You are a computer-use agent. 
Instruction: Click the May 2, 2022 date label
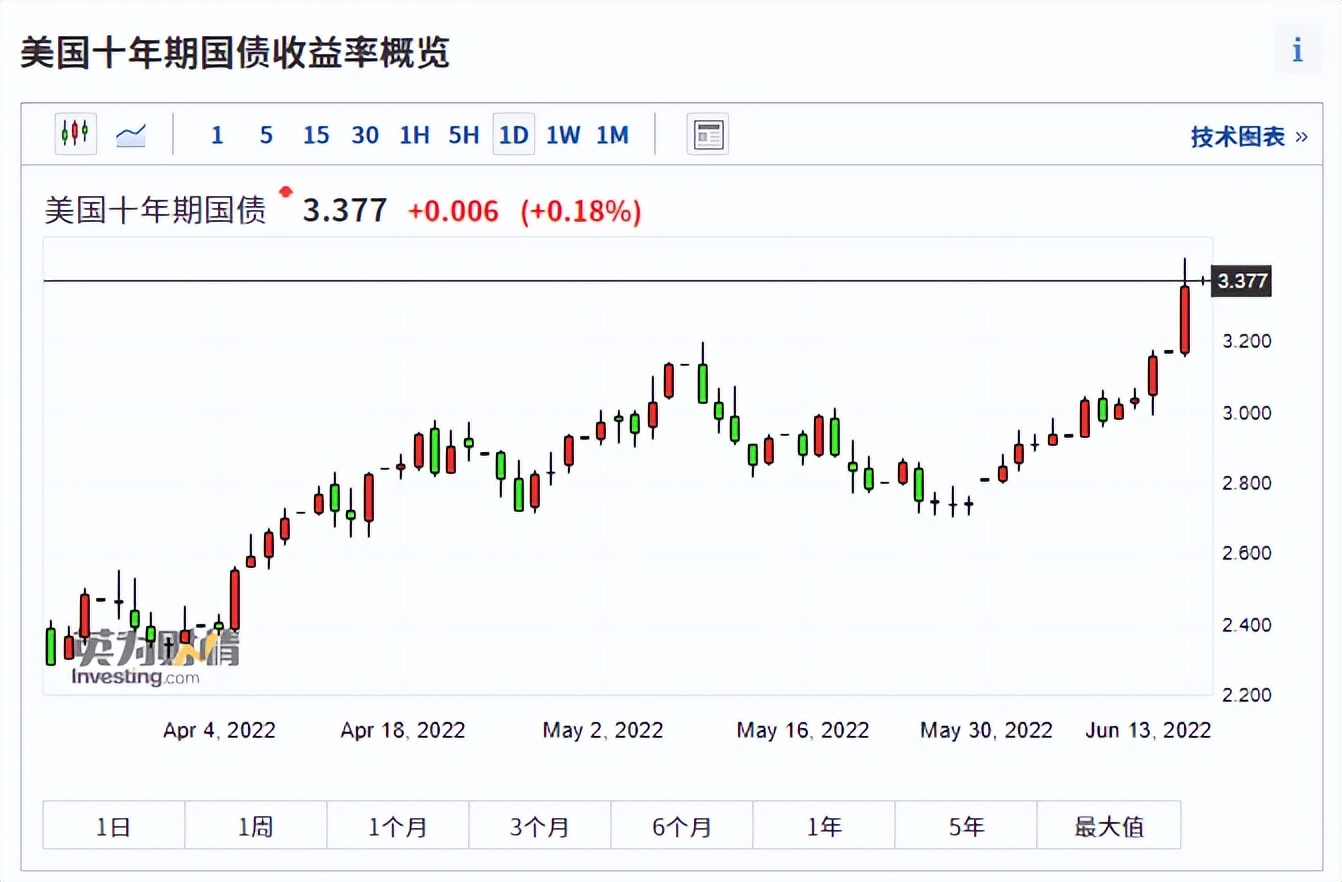603,730
